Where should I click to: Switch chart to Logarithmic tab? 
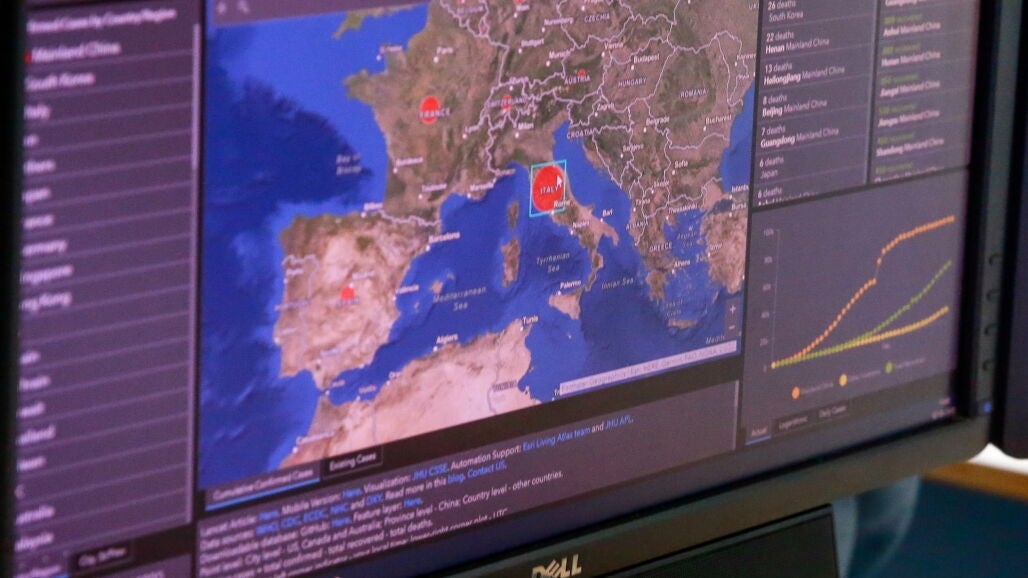click(791, 422)
